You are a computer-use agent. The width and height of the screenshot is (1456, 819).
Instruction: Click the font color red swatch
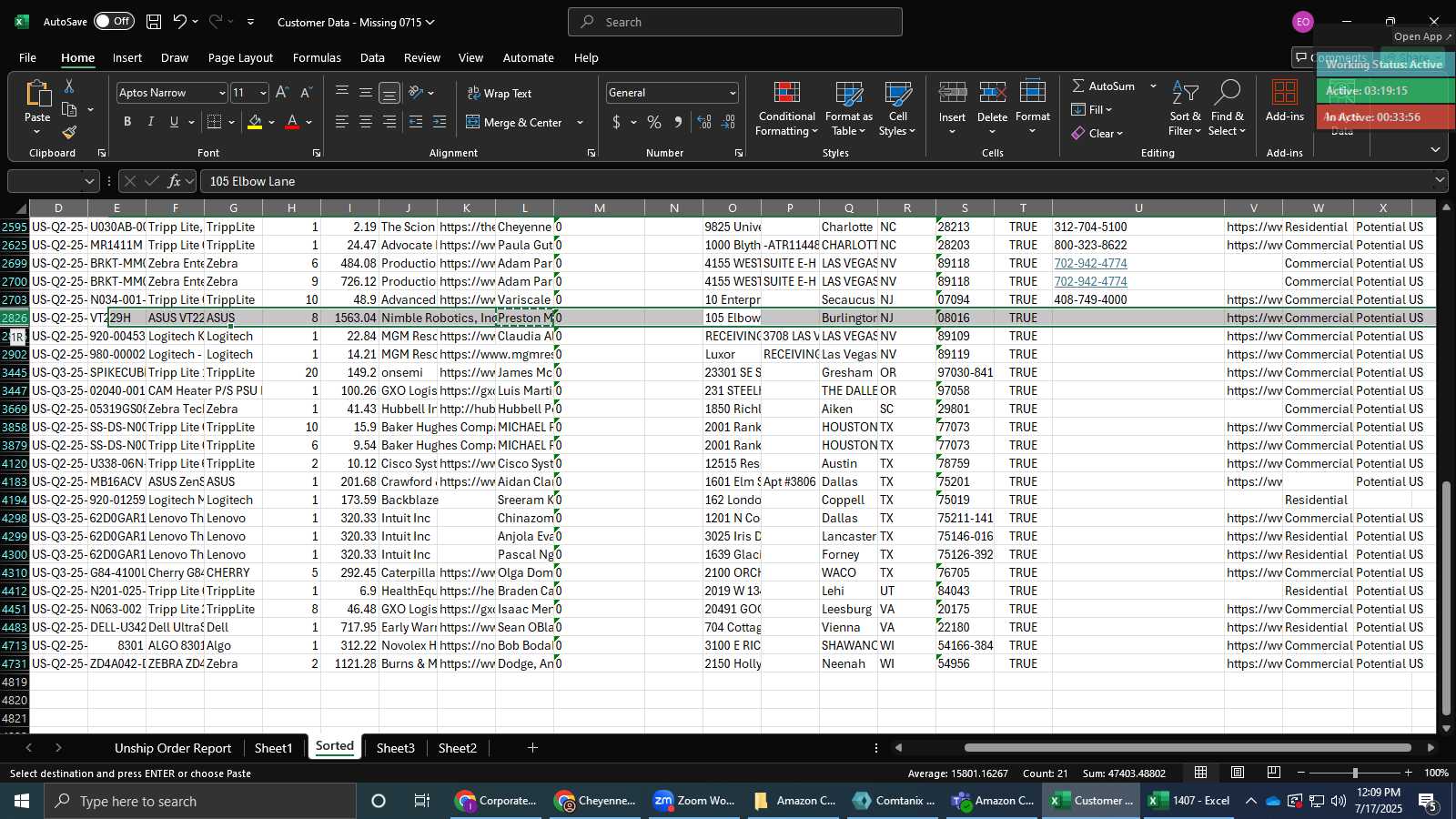[292, 122]
